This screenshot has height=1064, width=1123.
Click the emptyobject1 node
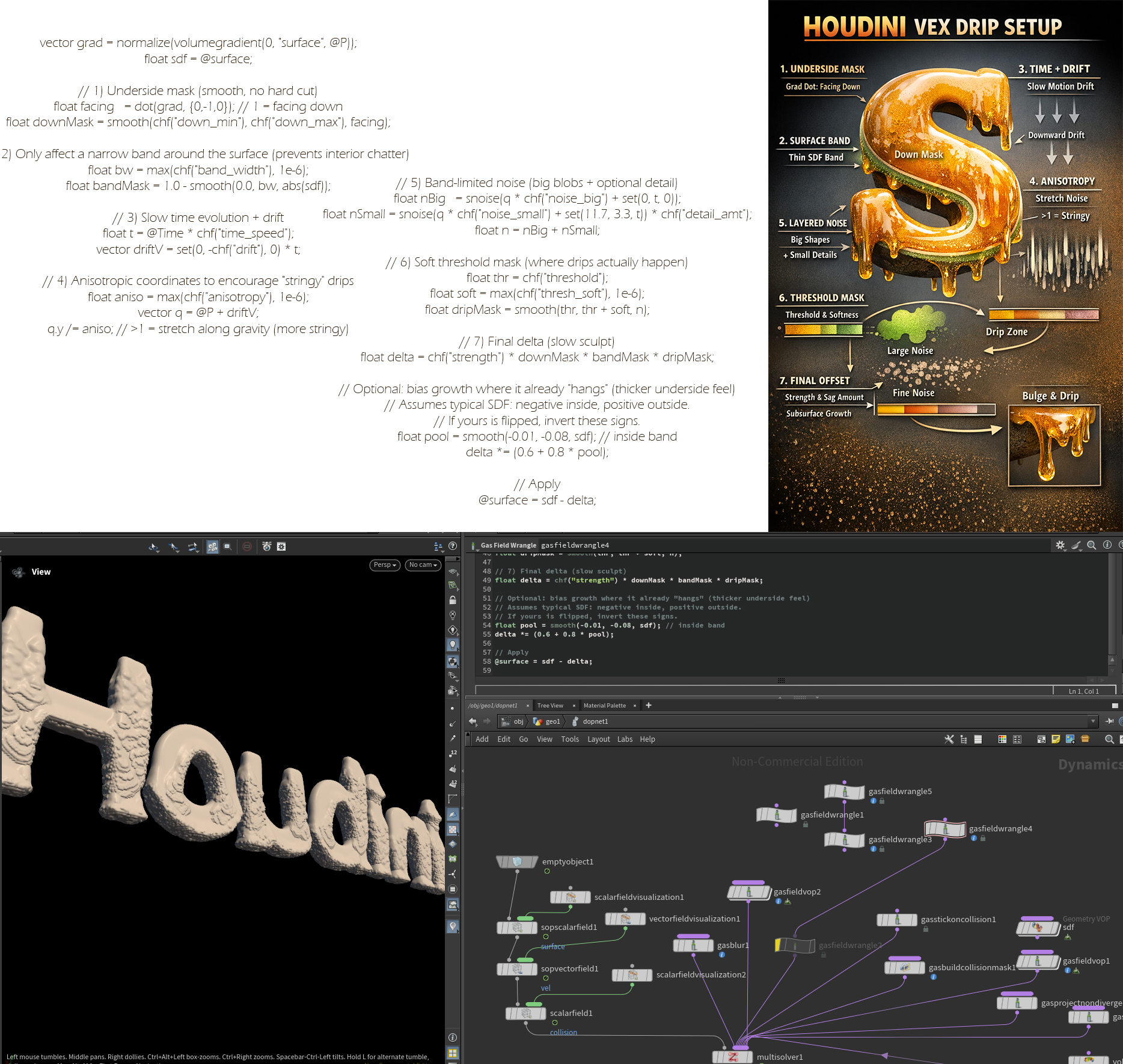[x=516, y=862]
